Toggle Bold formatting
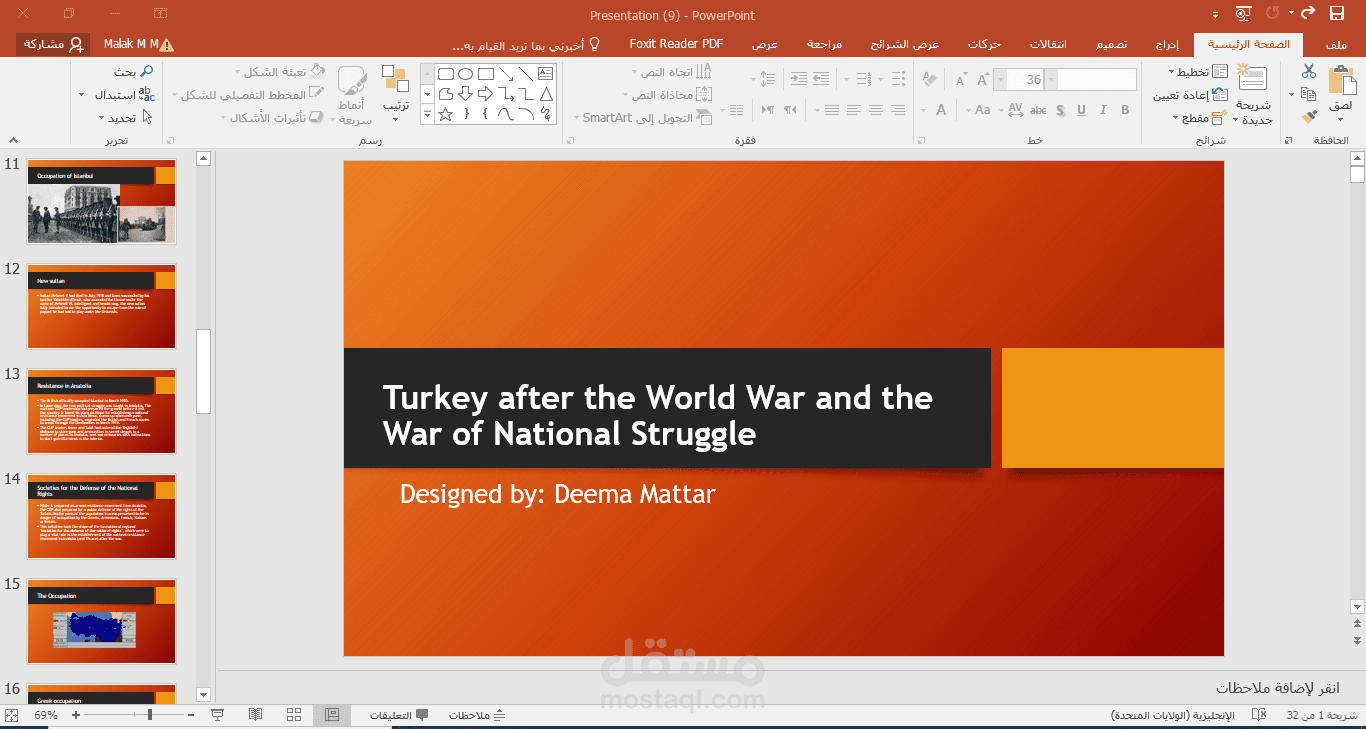The width and height of the screenshot is (1366, 729). pyautogui.click(x=1125, y=110)
